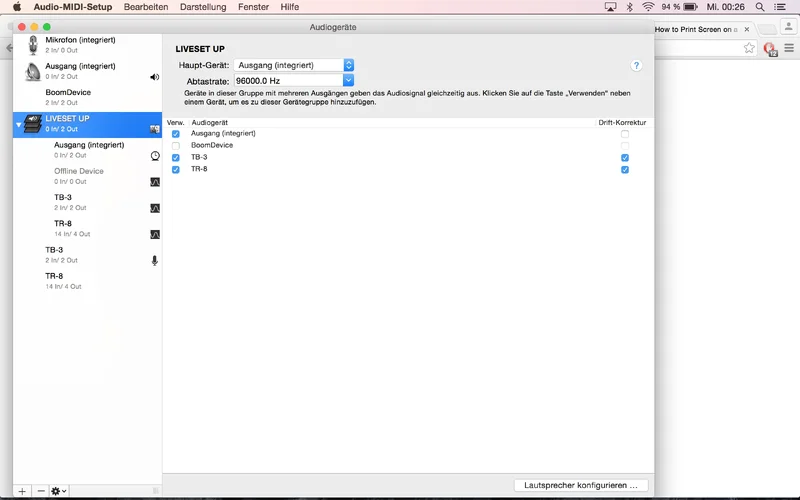This screenshot has height=500, width=800.
Task: Bookmark page with star icon in browser
Action: 749,48
